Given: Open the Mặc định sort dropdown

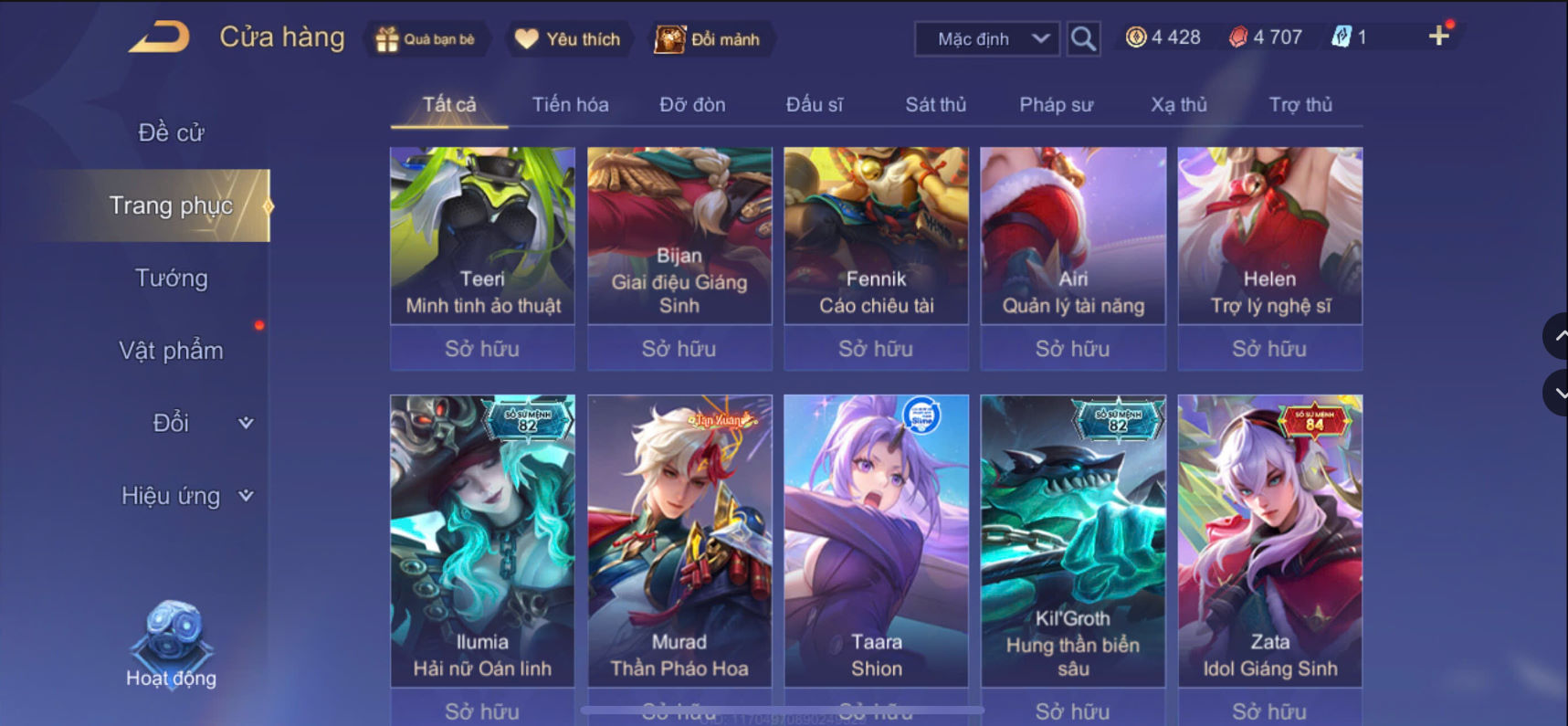Looking at the screenshot, I should pyautogui.click(x=987, y=39).
